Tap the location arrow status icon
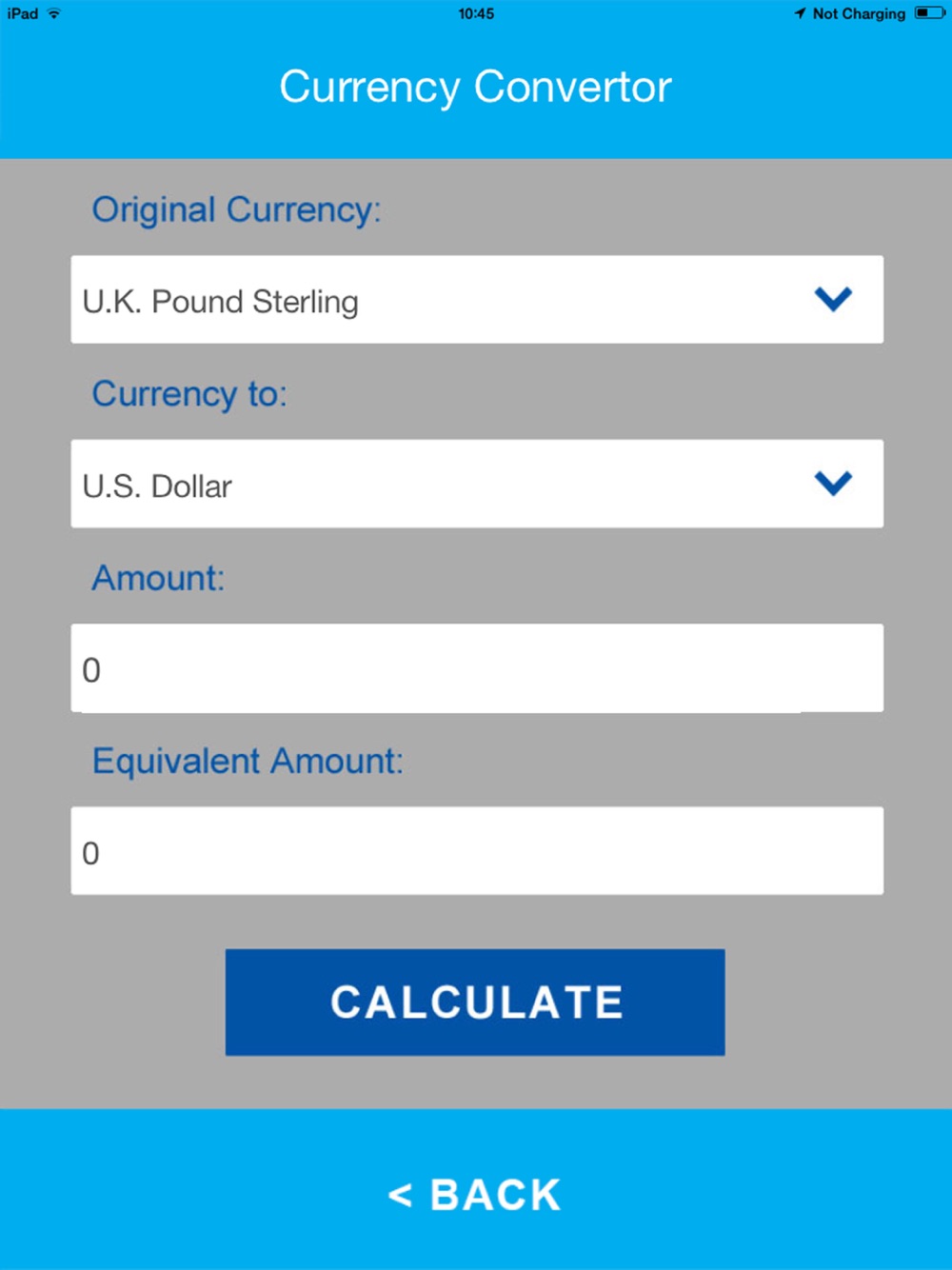The height and width of the screenshot is (1270, 952). pyautogui.click(x=800, y=13)
